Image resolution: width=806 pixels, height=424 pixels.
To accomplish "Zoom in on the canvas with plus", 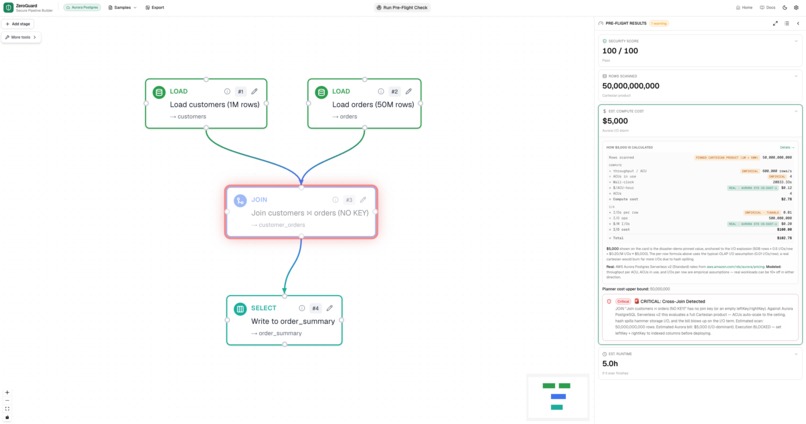I will click(x=7, y=392).
